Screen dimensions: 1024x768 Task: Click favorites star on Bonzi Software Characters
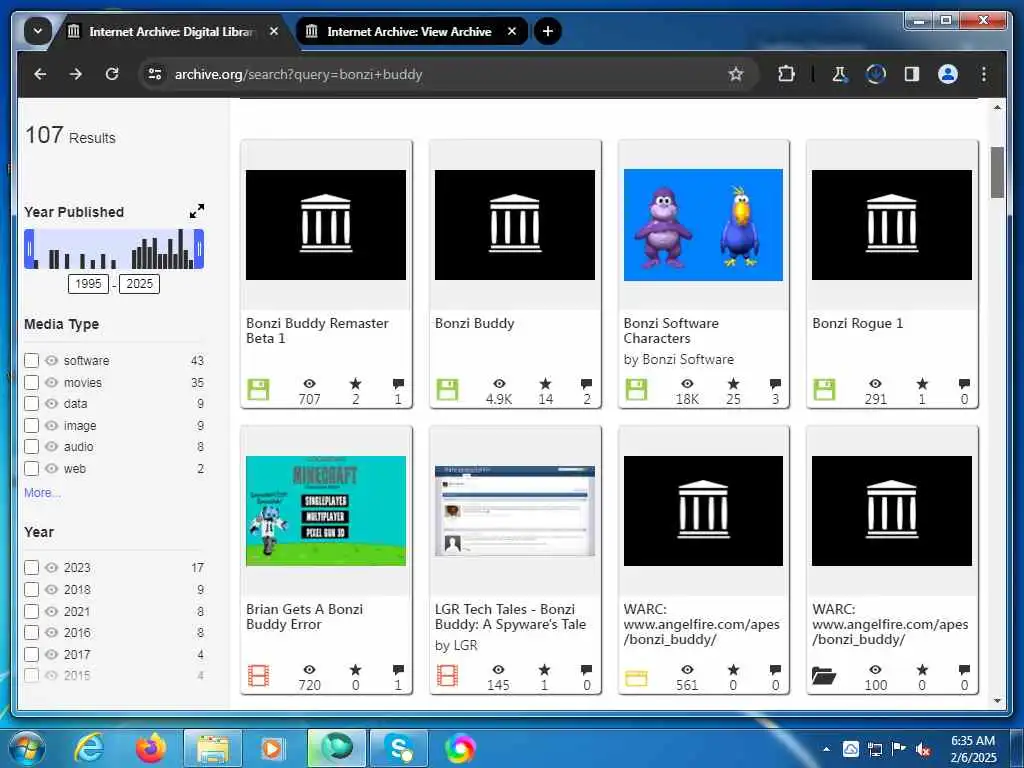pyautogui.click(x=733, y=383)
